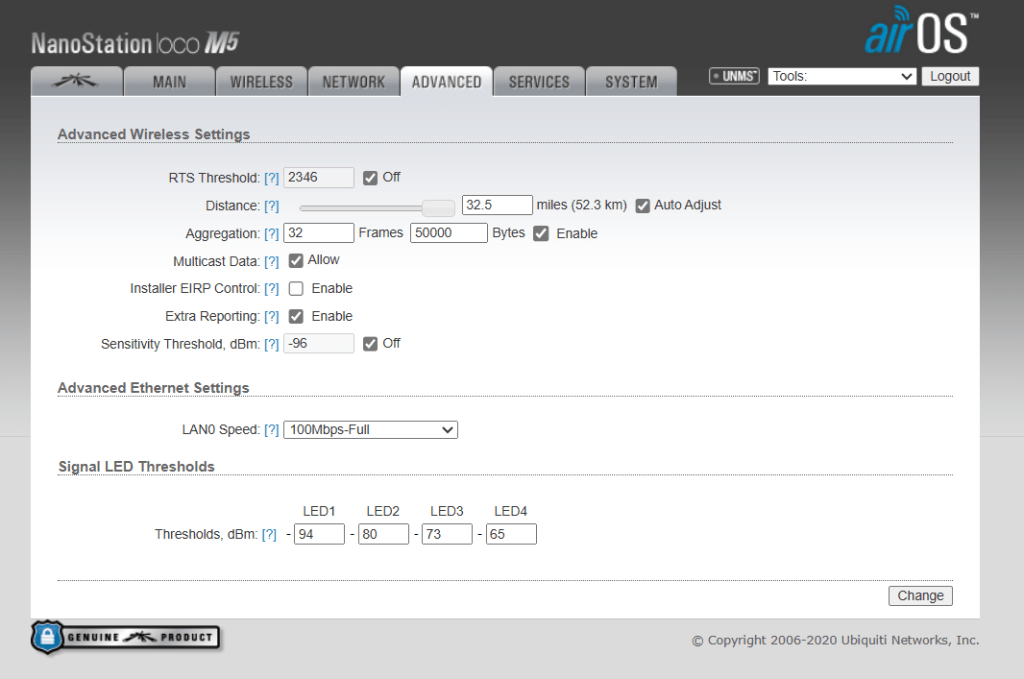Viewport: 1024px width, 679px height.
Task: Click the UNMS status icon
Action: click(x=734, y=76)
